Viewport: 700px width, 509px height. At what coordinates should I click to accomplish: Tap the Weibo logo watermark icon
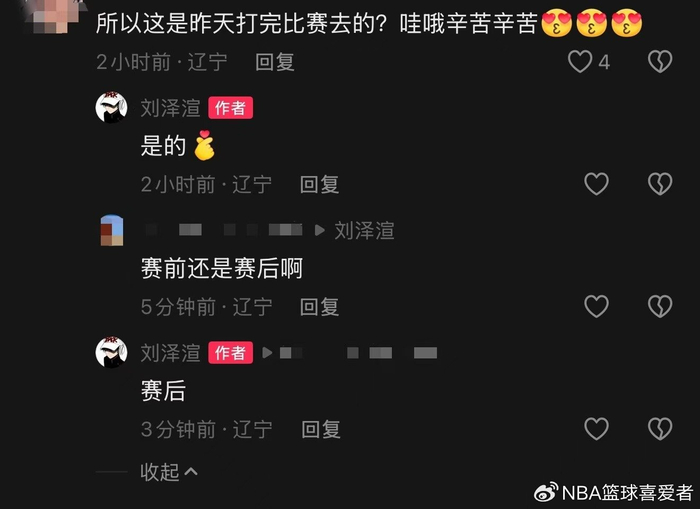point(546,492)
